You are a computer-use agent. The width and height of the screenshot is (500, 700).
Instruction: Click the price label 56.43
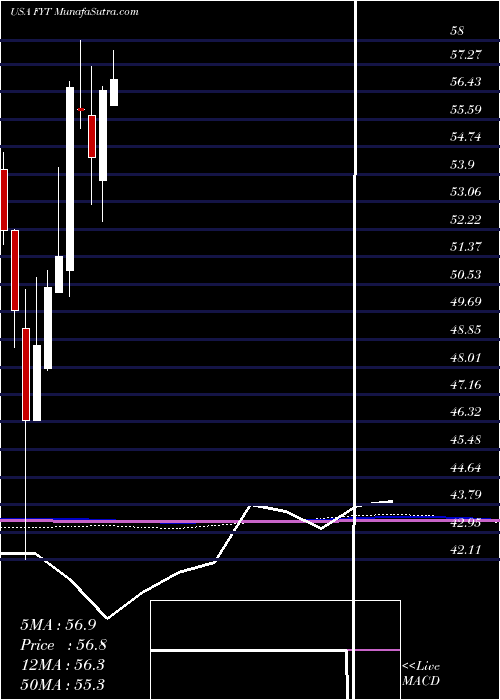click(466, 82)
